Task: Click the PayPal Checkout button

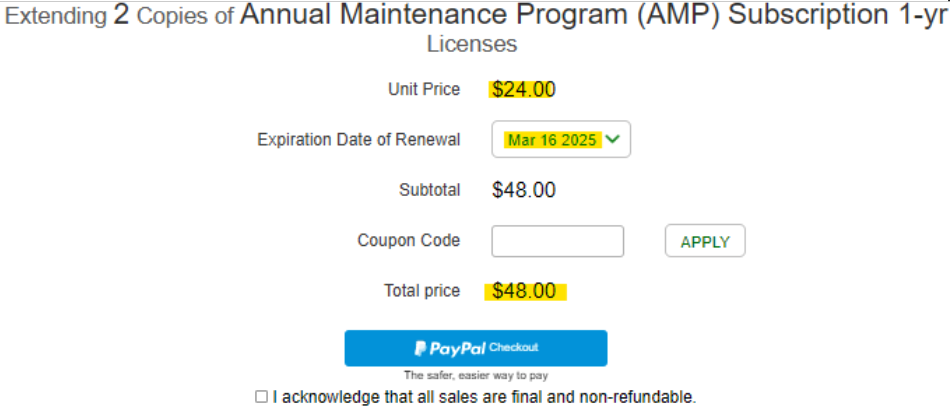Action: [x=476, y=348]
